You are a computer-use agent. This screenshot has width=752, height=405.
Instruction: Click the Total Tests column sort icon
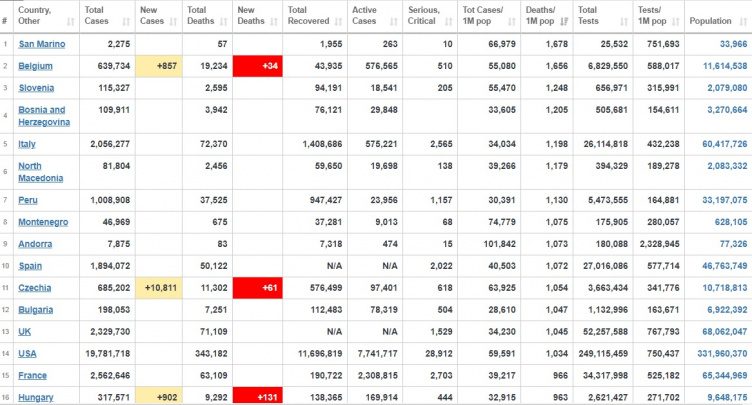pyautogui.click(x=621, y=21)
